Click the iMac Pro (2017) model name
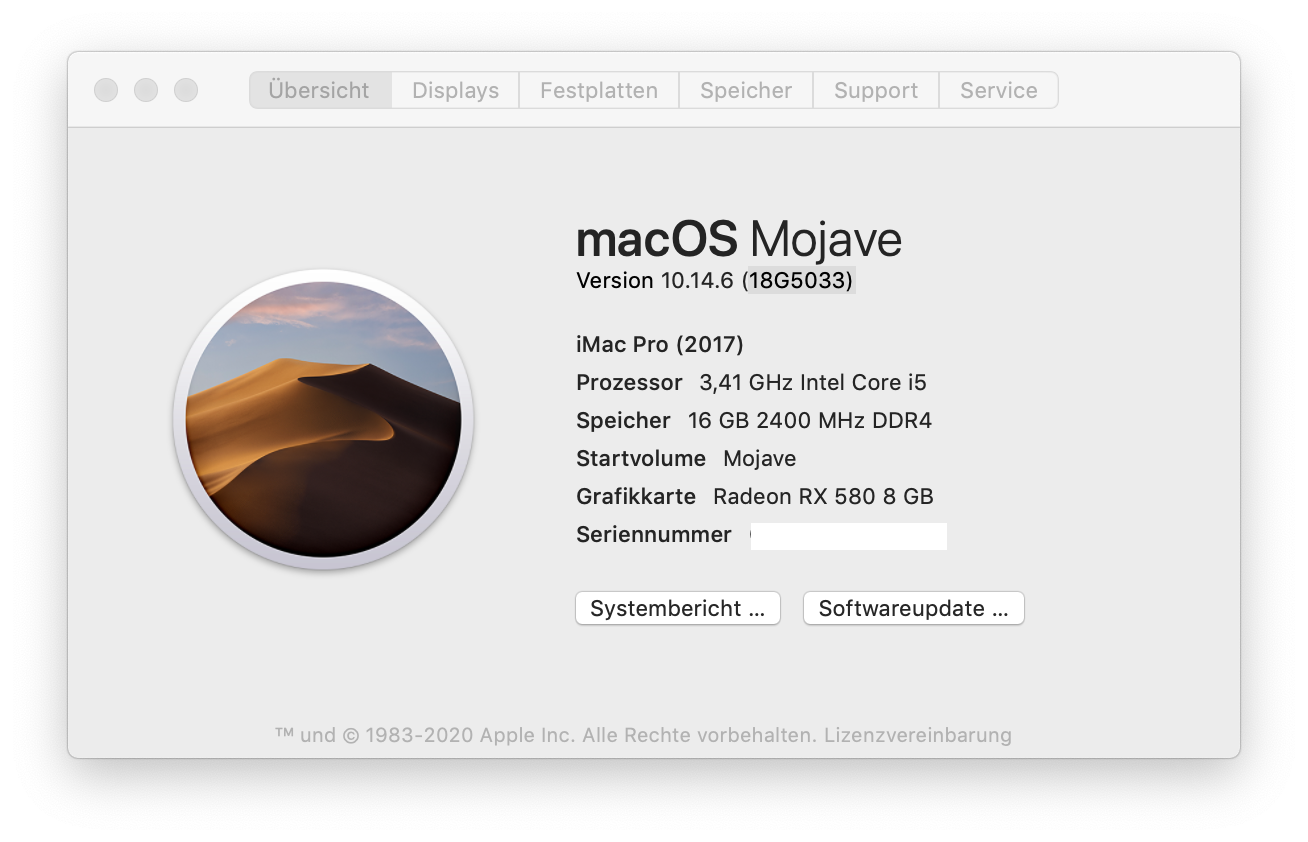1308x842 pixels. (x=660, y=345)
